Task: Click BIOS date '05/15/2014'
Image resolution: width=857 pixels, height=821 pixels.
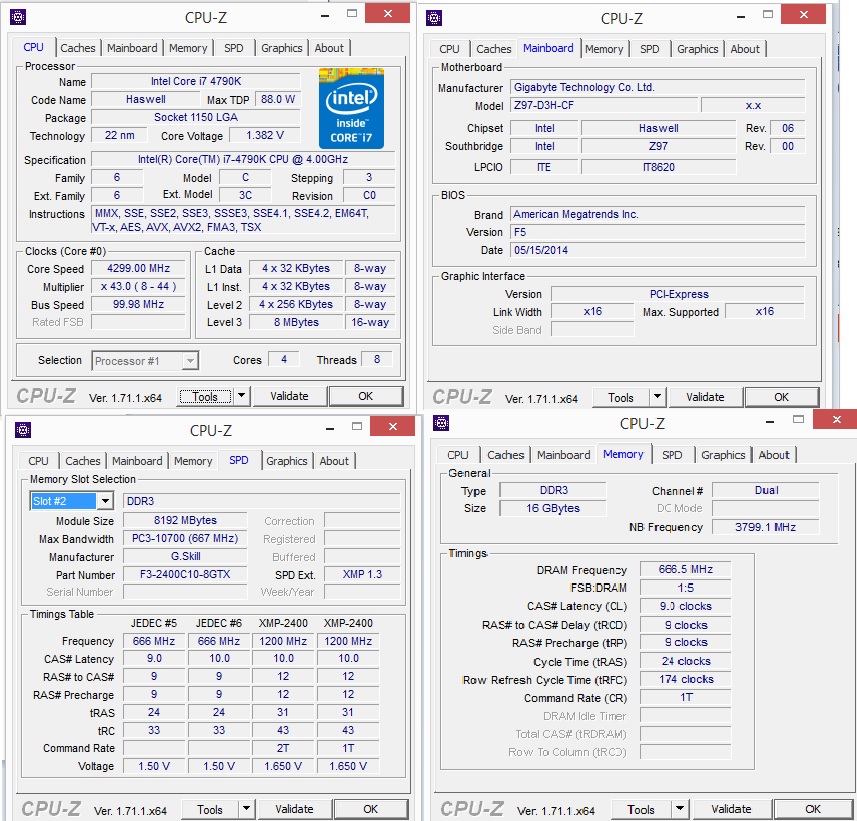Action: click(x=658, y=250)
